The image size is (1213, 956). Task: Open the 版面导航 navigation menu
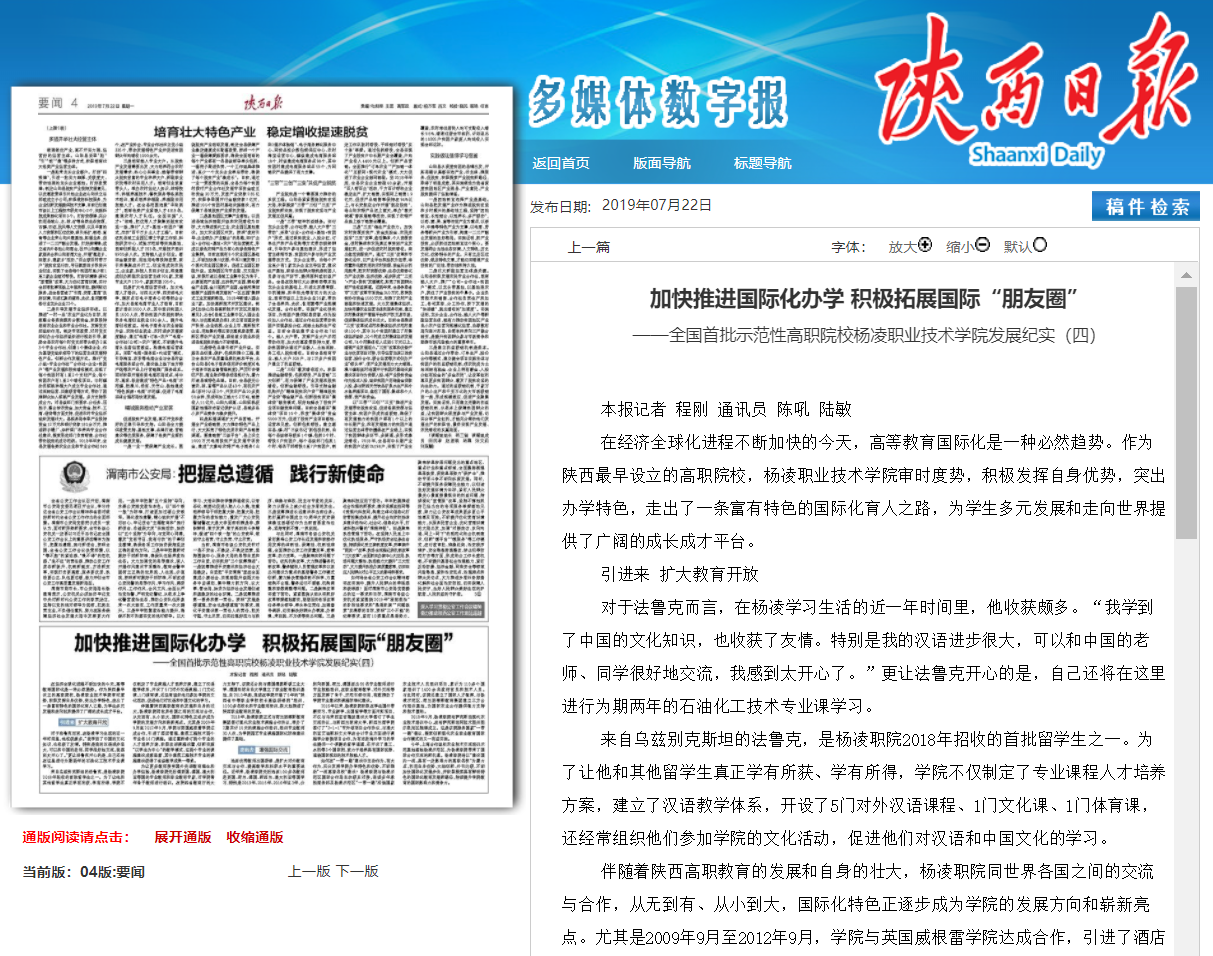click(661, 163)
